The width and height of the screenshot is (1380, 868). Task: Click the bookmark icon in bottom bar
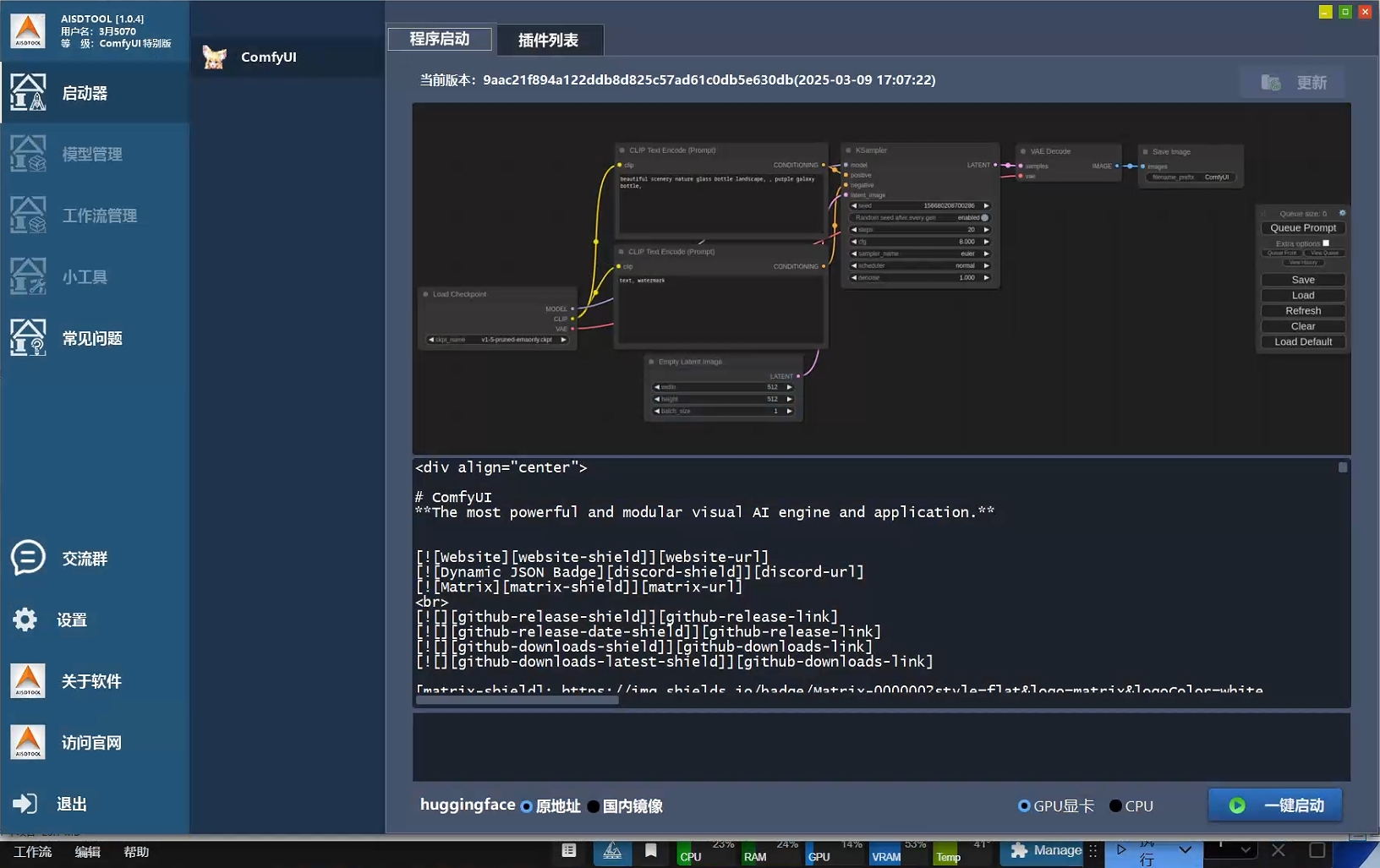click(x=651, y=851)
